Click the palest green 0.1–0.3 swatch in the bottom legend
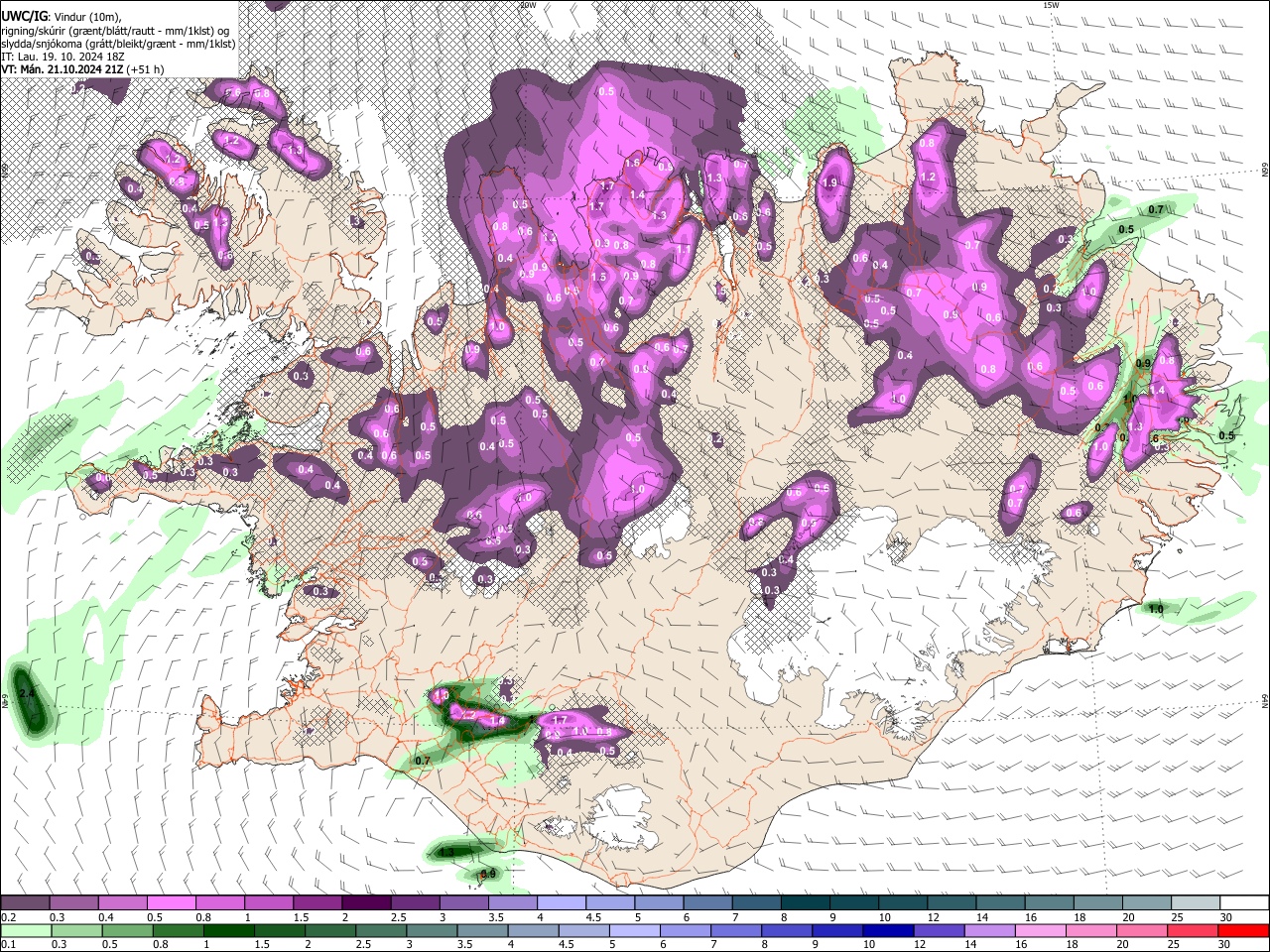Screen dimensions: 1270x952 (25, 931)
